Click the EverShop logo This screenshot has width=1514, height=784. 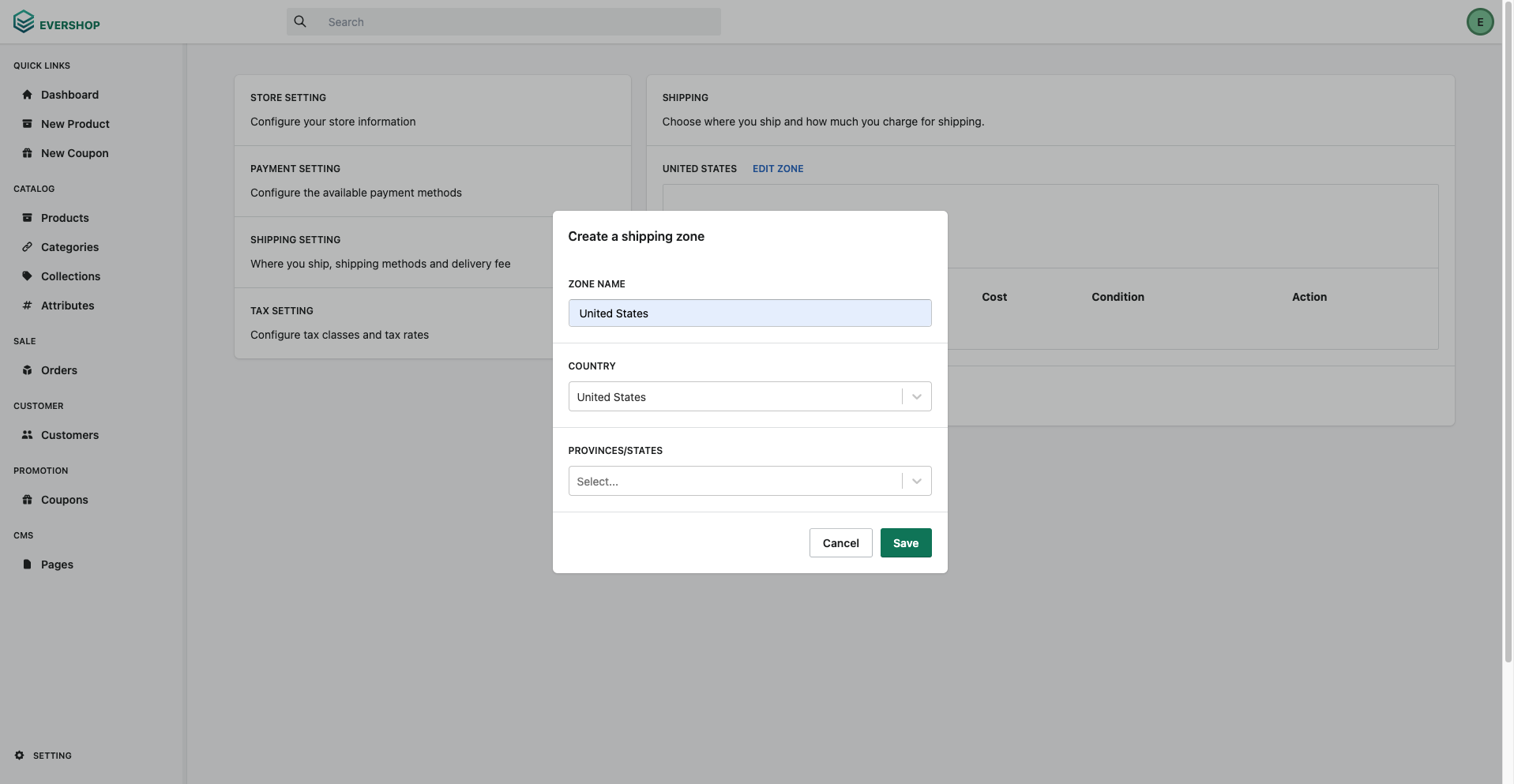(57, 22)
